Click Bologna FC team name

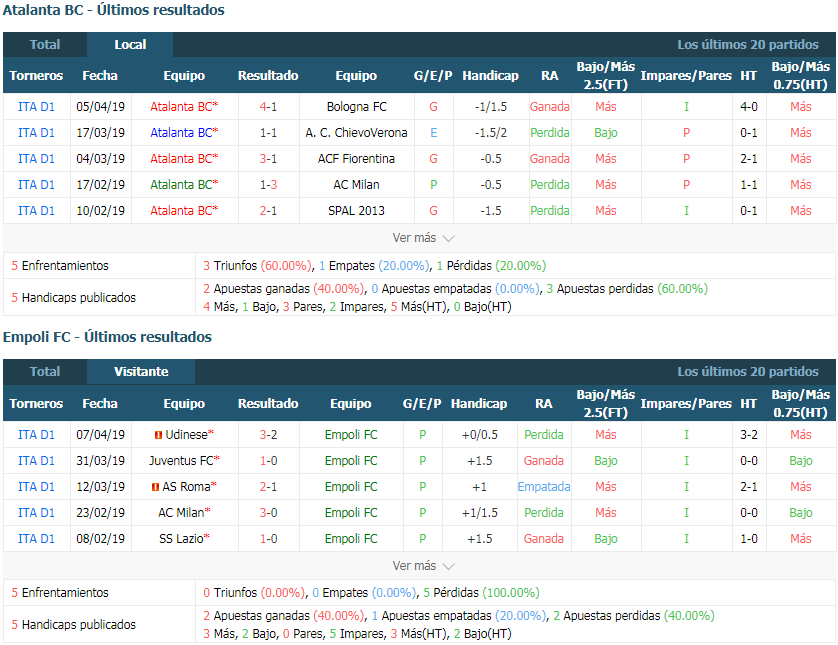coord(356,107)
